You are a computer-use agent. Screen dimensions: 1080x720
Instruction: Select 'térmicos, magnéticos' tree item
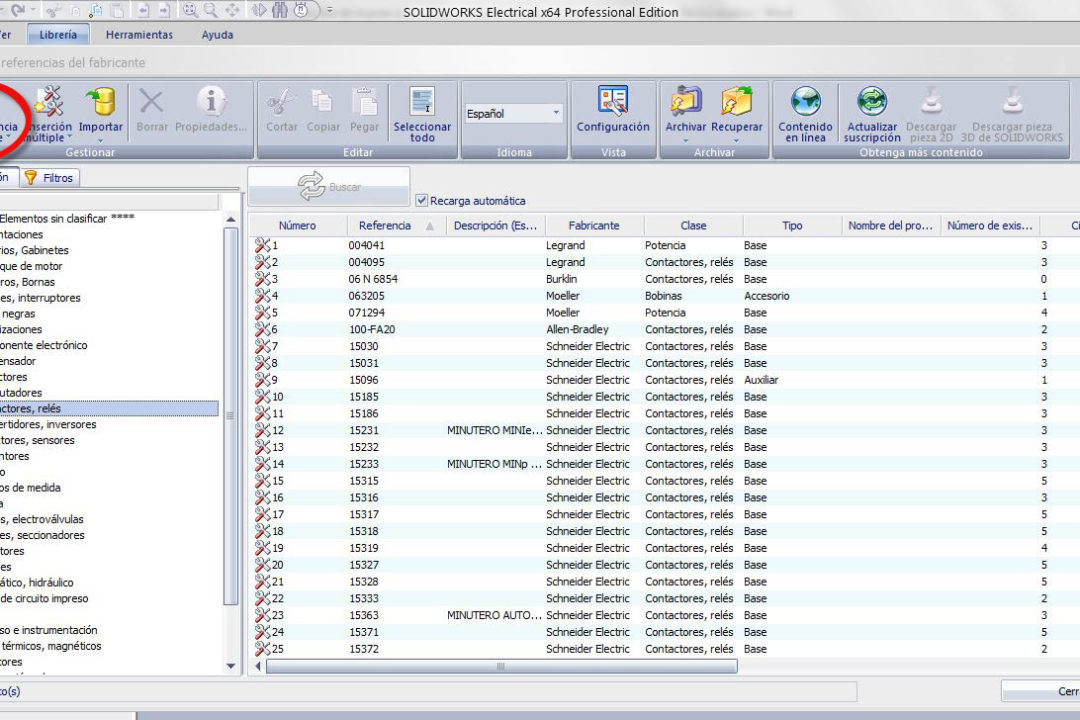click(51, 646)
